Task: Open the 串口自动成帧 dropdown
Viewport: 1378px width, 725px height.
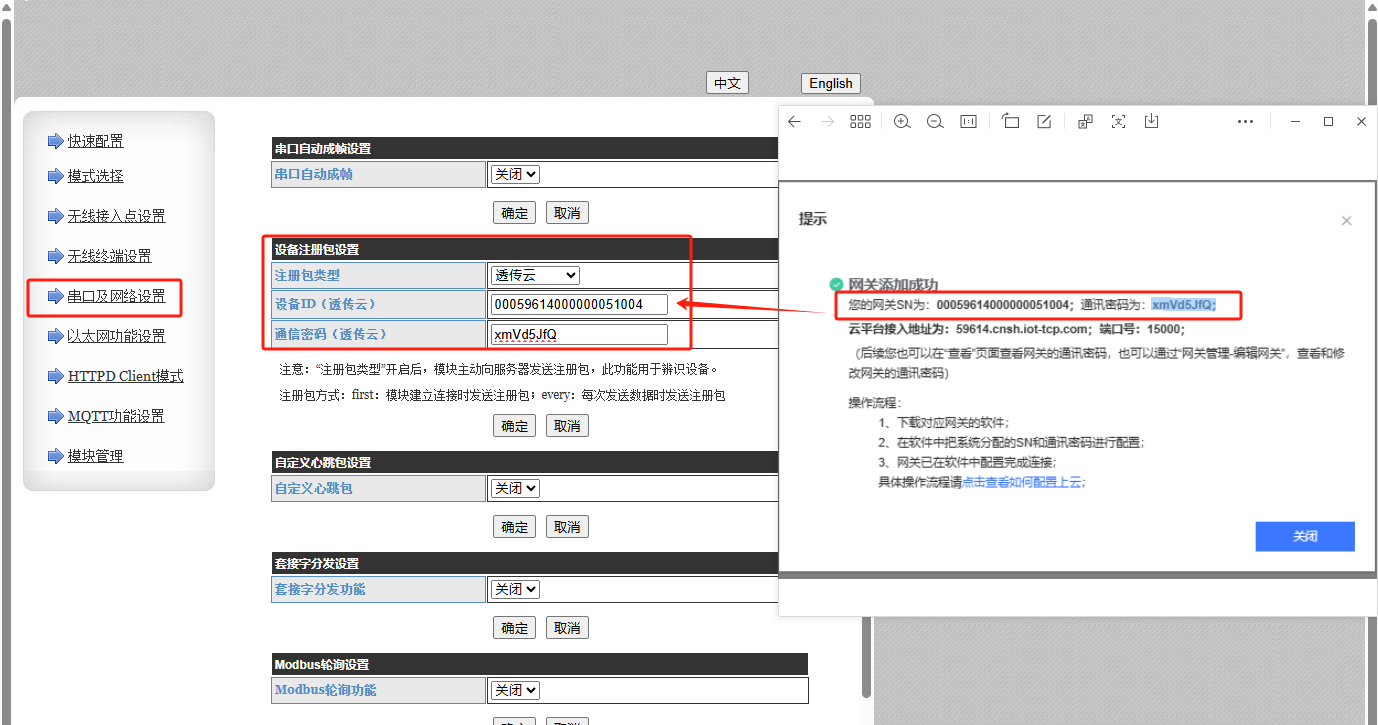Action: tap(515, 174)
